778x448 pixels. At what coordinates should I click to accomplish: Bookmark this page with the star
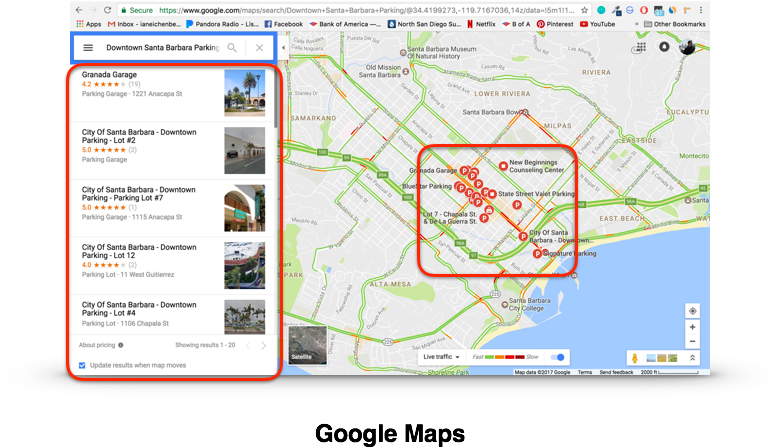[584, 10]
